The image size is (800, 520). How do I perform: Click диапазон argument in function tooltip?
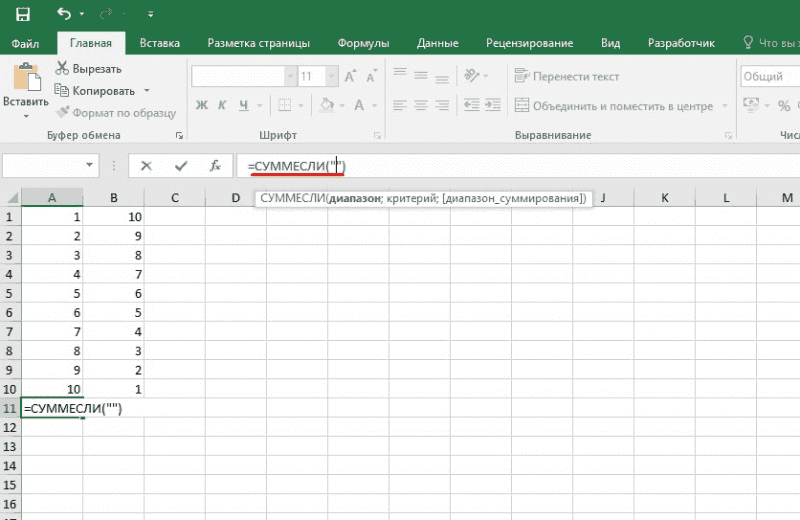click(x=356, y=199)
